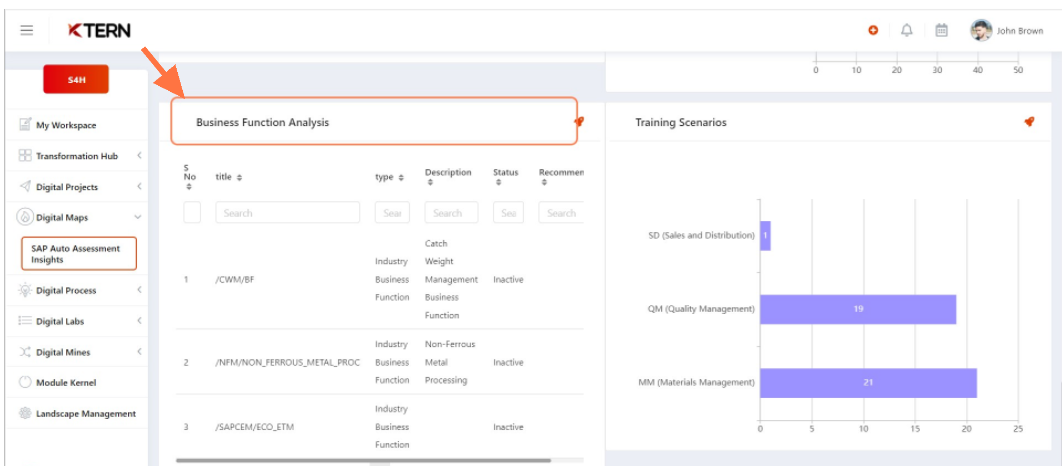Expand Digital Mines chevron
The height and width of the screenshot is (466, 1062).
[139, 352]
